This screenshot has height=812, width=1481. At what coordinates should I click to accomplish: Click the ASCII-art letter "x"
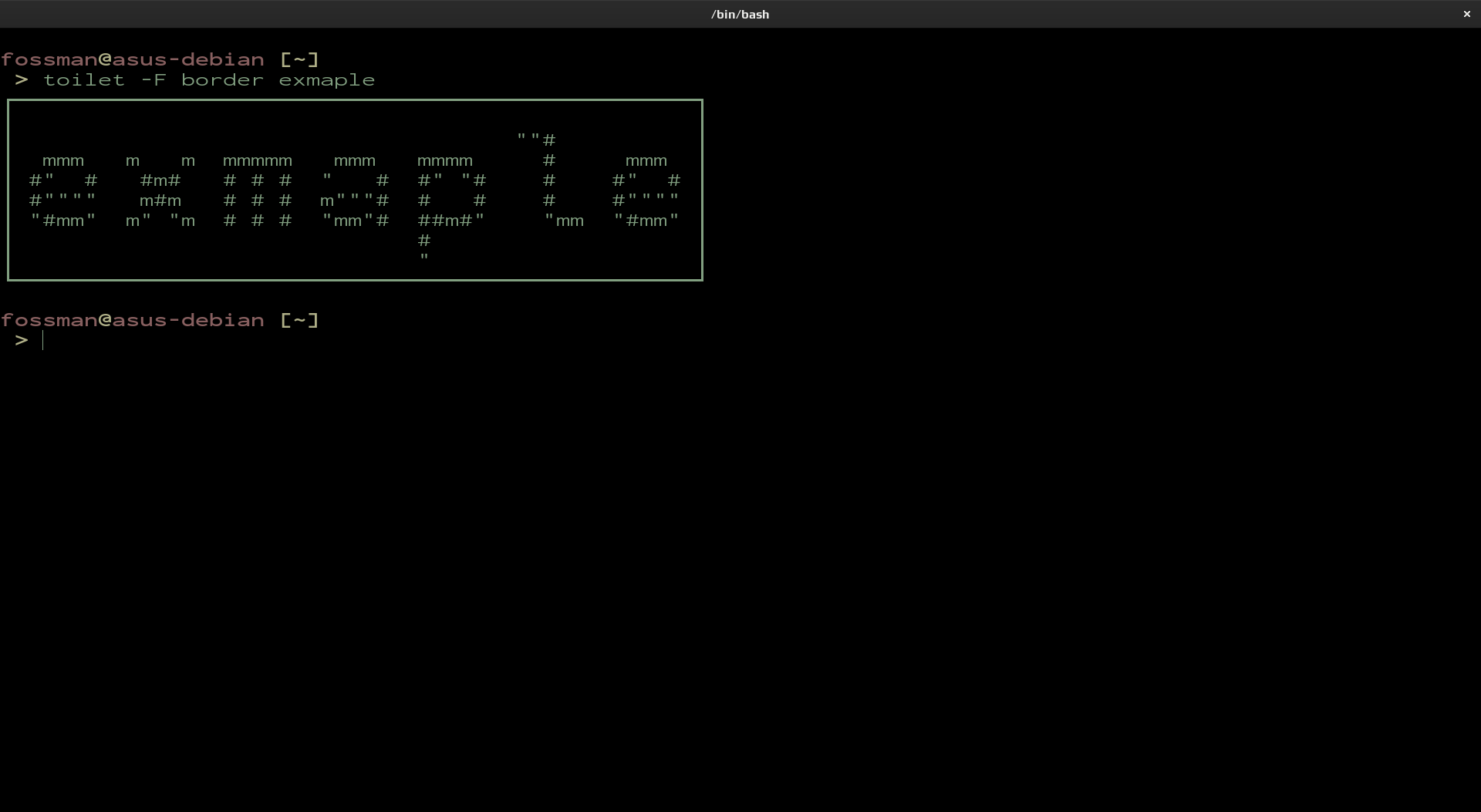(x=160, y=190)
